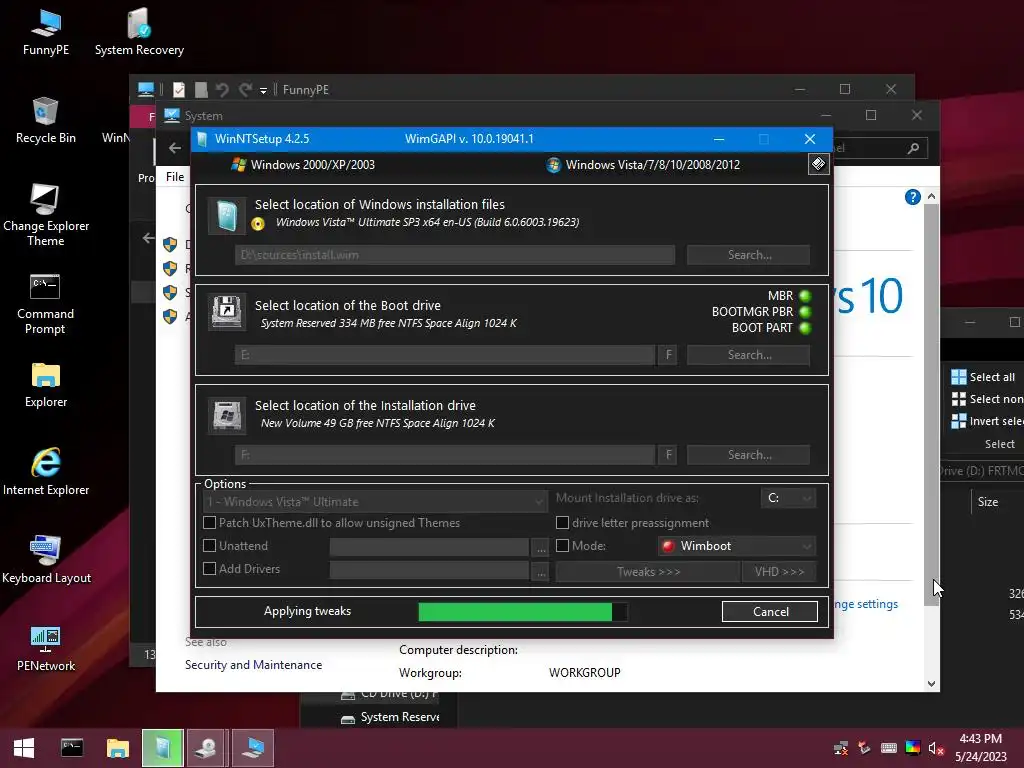Open the Recycle Bin icon

click(x=46, y=121)
